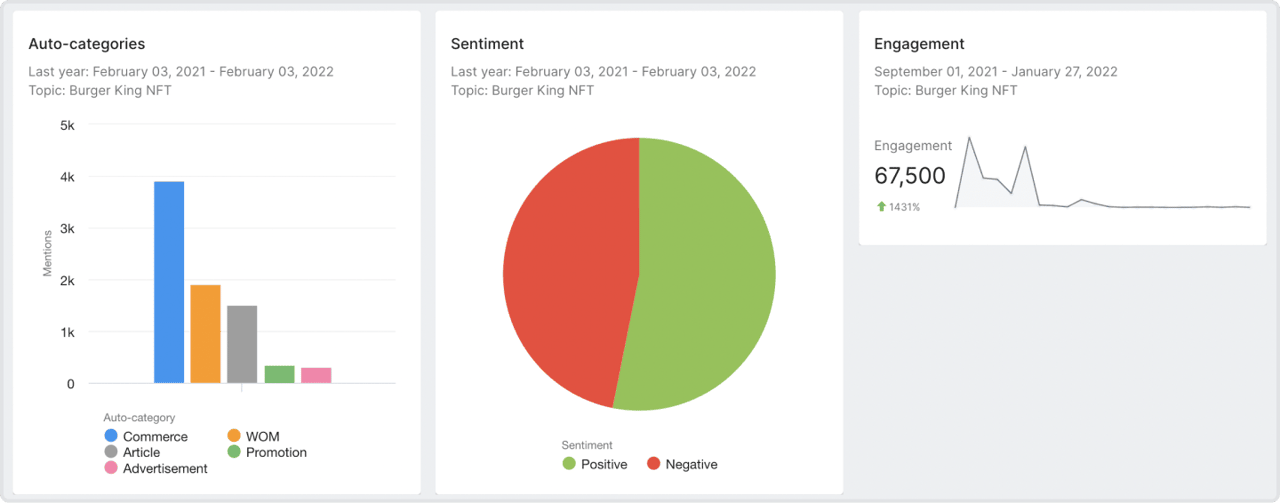Click the Engagement sparkline highest peak

pos(968,138)
